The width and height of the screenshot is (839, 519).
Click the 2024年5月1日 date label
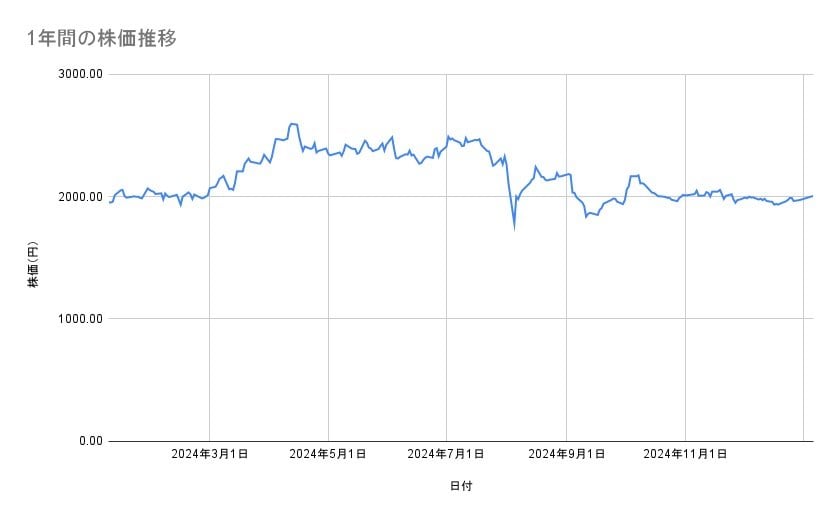328,455
